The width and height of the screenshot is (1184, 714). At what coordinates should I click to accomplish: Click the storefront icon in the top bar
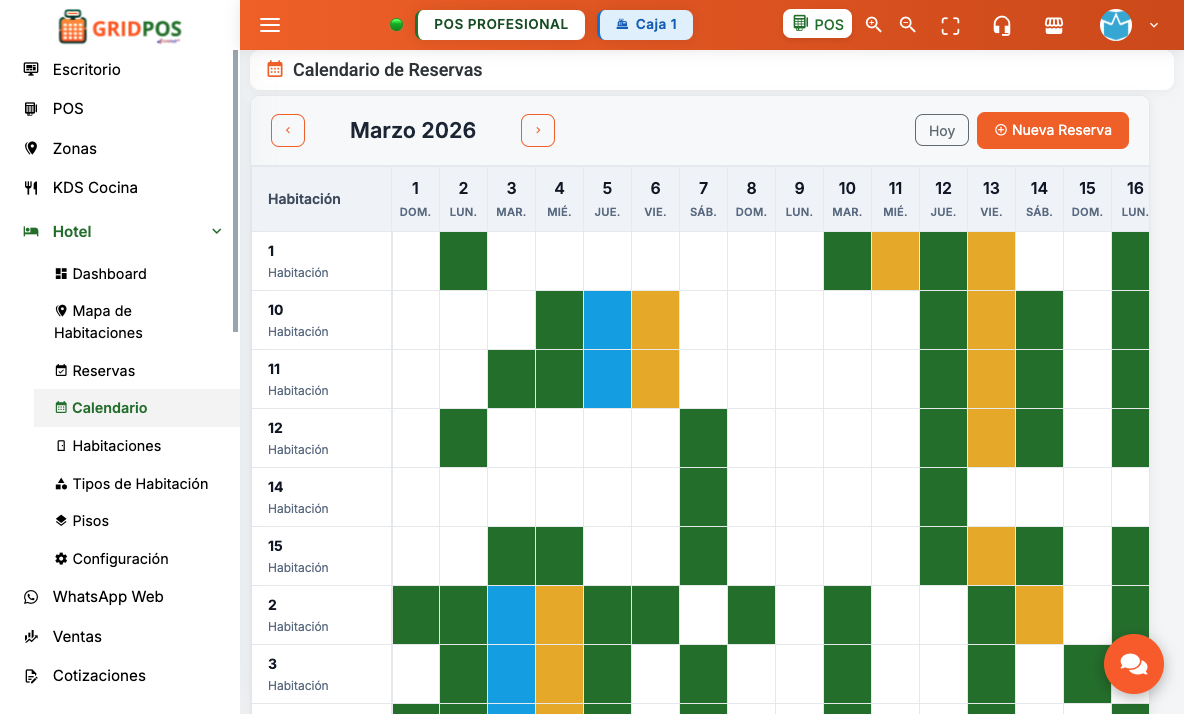coord(1053,24)
